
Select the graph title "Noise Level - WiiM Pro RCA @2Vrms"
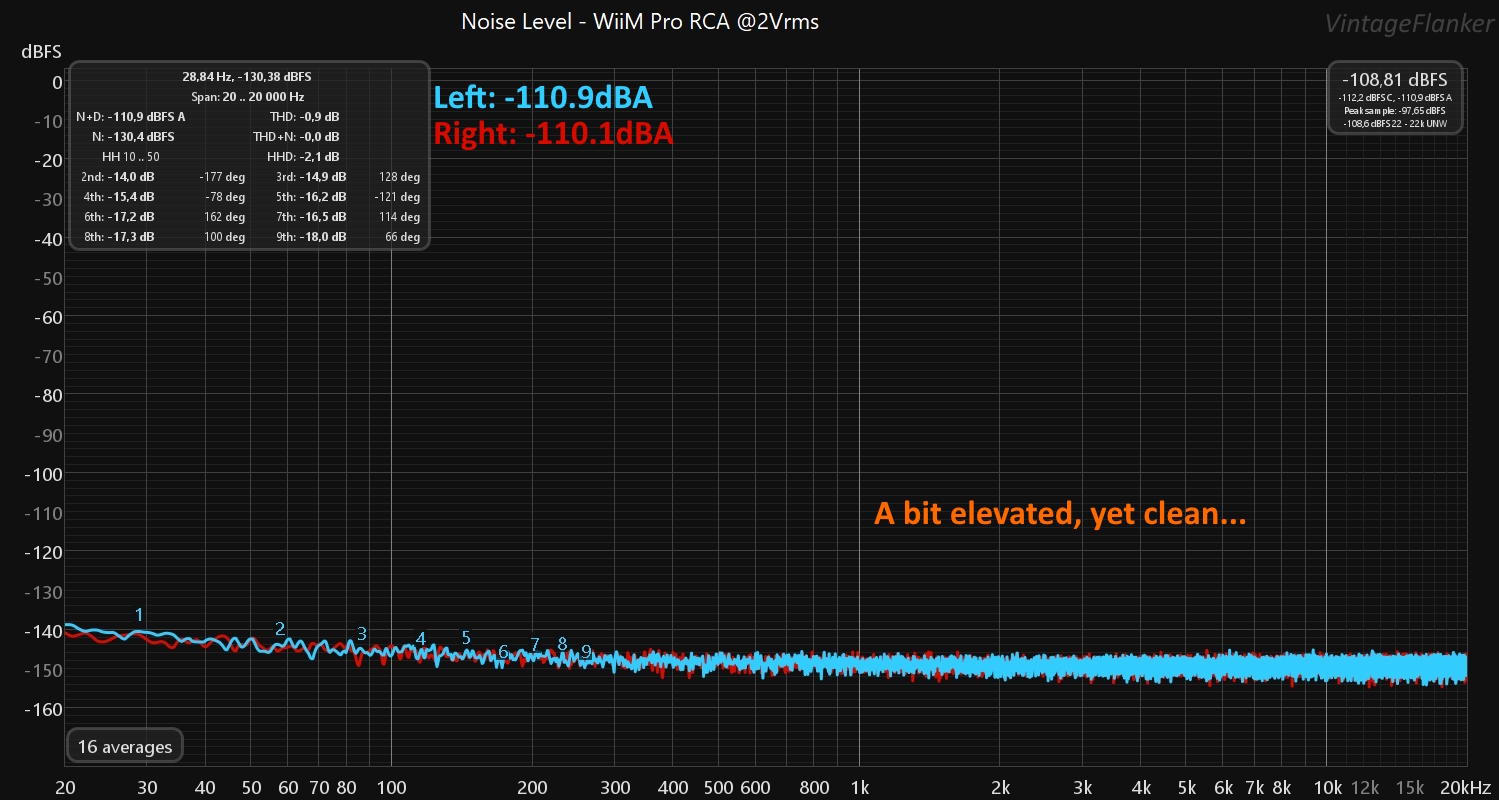pos(640,21)
